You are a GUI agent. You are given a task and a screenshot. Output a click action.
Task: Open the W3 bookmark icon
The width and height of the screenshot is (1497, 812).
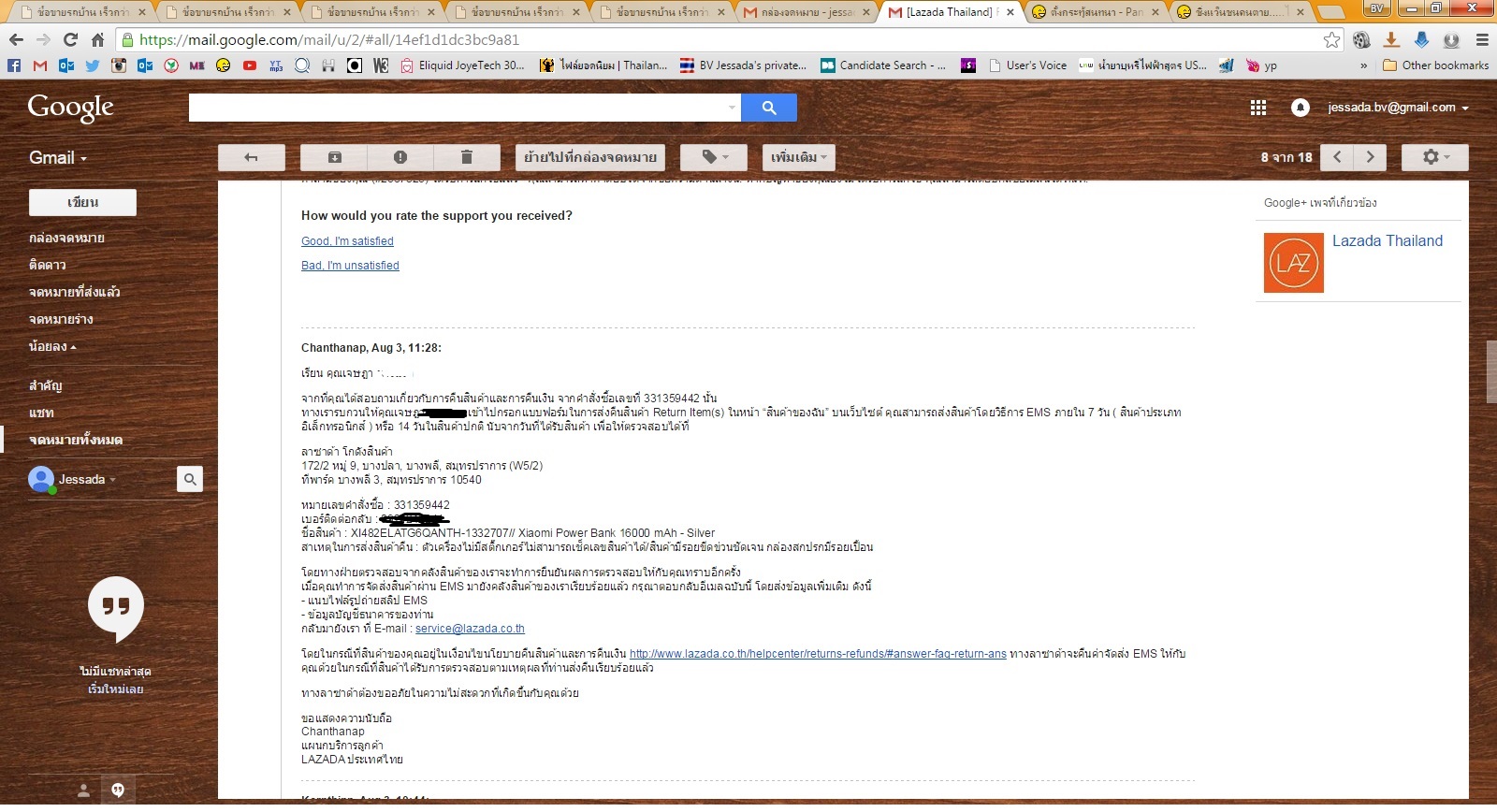click(381, 65)
